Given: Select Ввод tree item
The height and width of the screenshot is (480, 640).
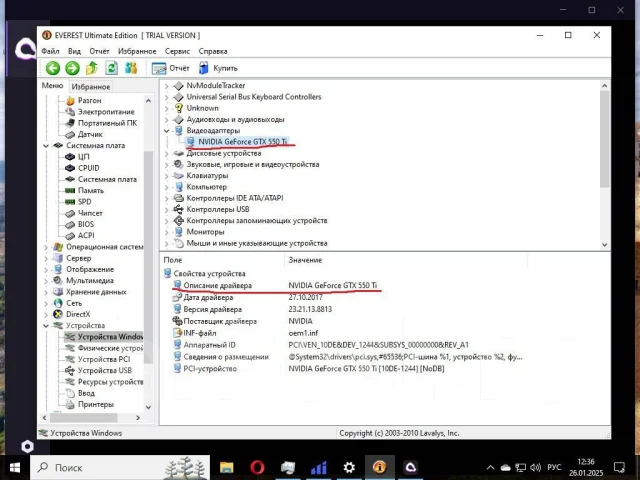Looking at the screenshot, I should pyautogui.click(x=86, y=393).
